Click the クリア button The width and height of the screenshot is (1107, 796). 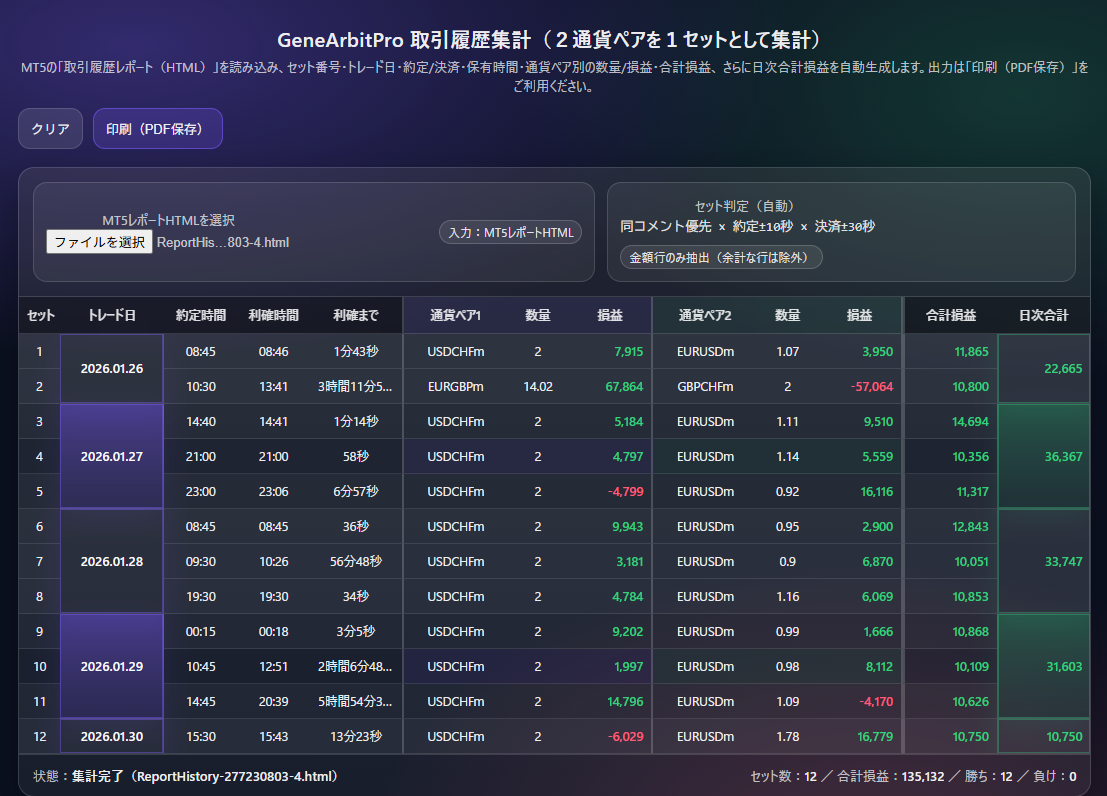(x=50, y=129)
